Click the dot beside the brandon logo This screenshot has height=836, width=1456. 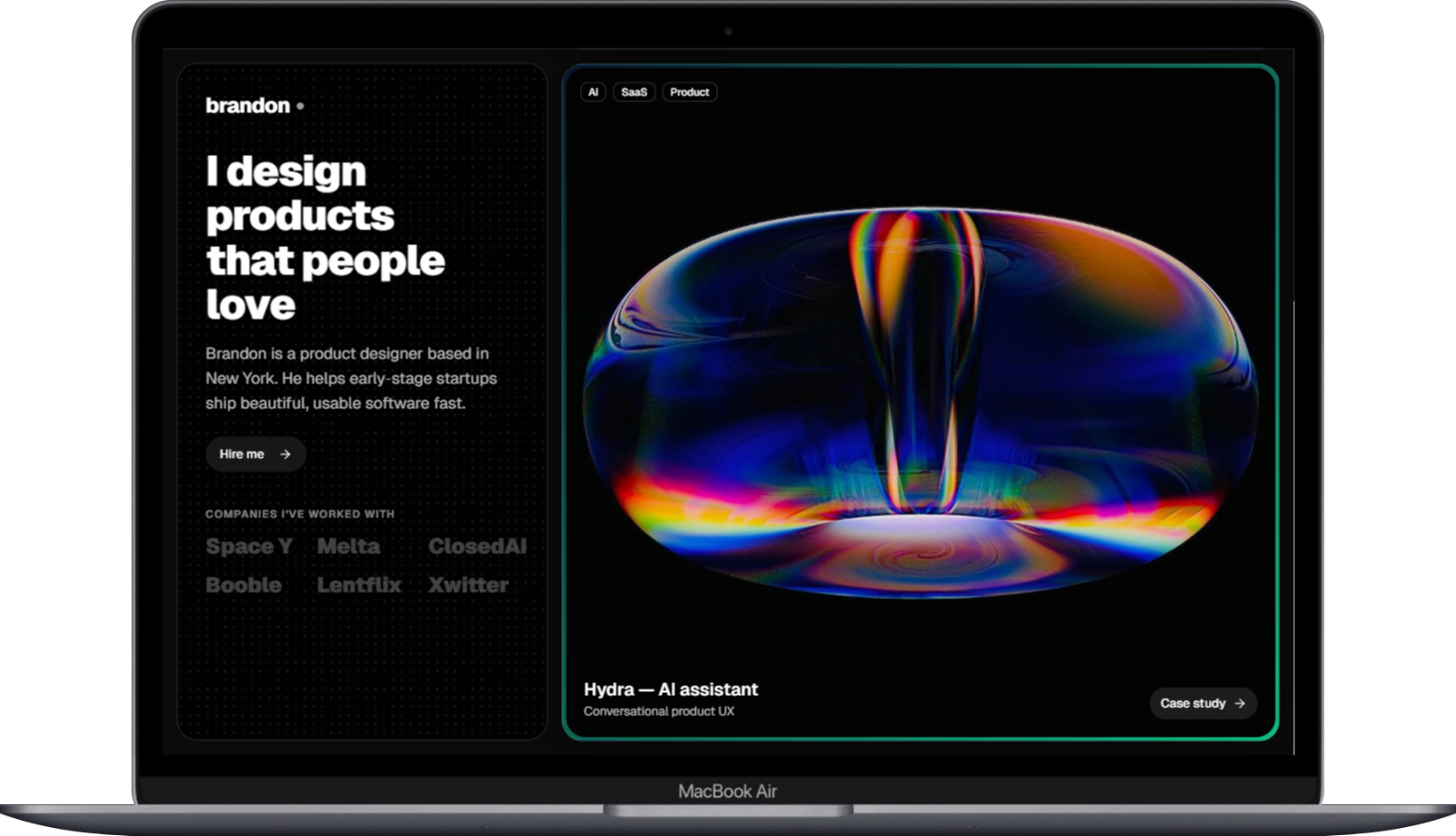[x=300, y=105]
